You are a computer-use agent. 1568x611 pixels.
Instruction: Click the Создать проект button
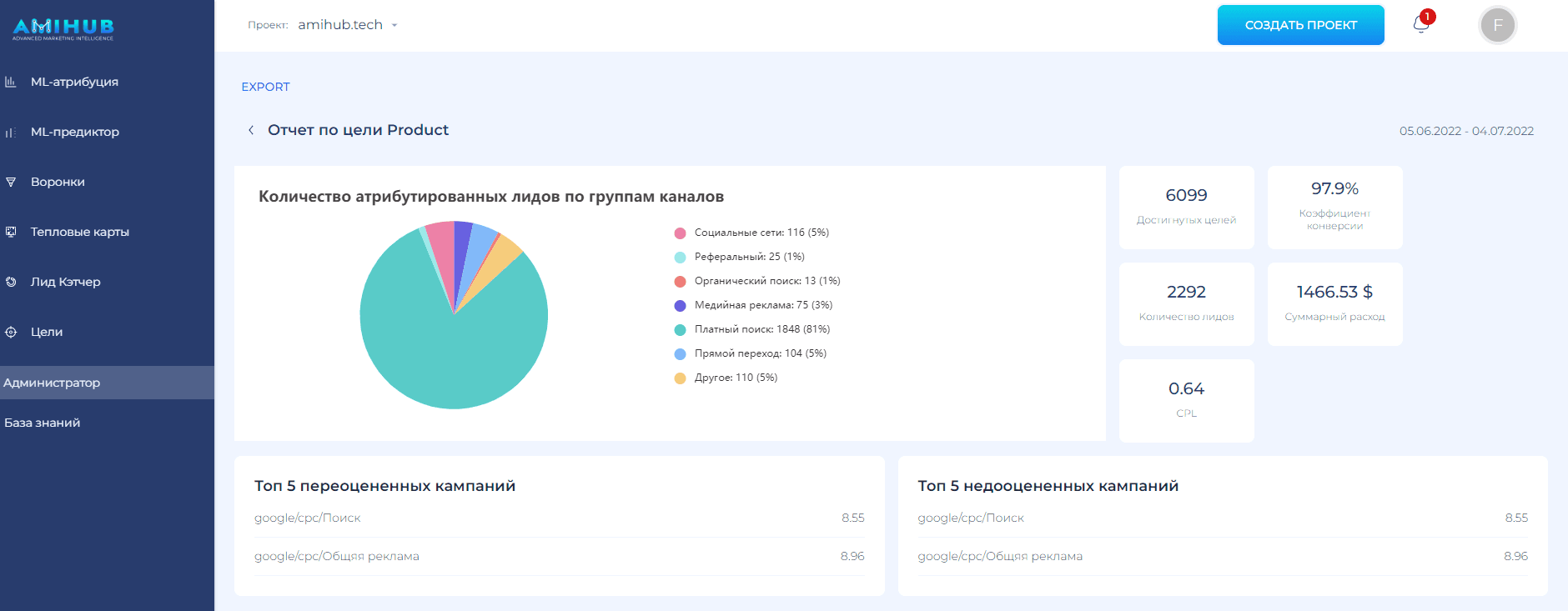[1300, 25]
